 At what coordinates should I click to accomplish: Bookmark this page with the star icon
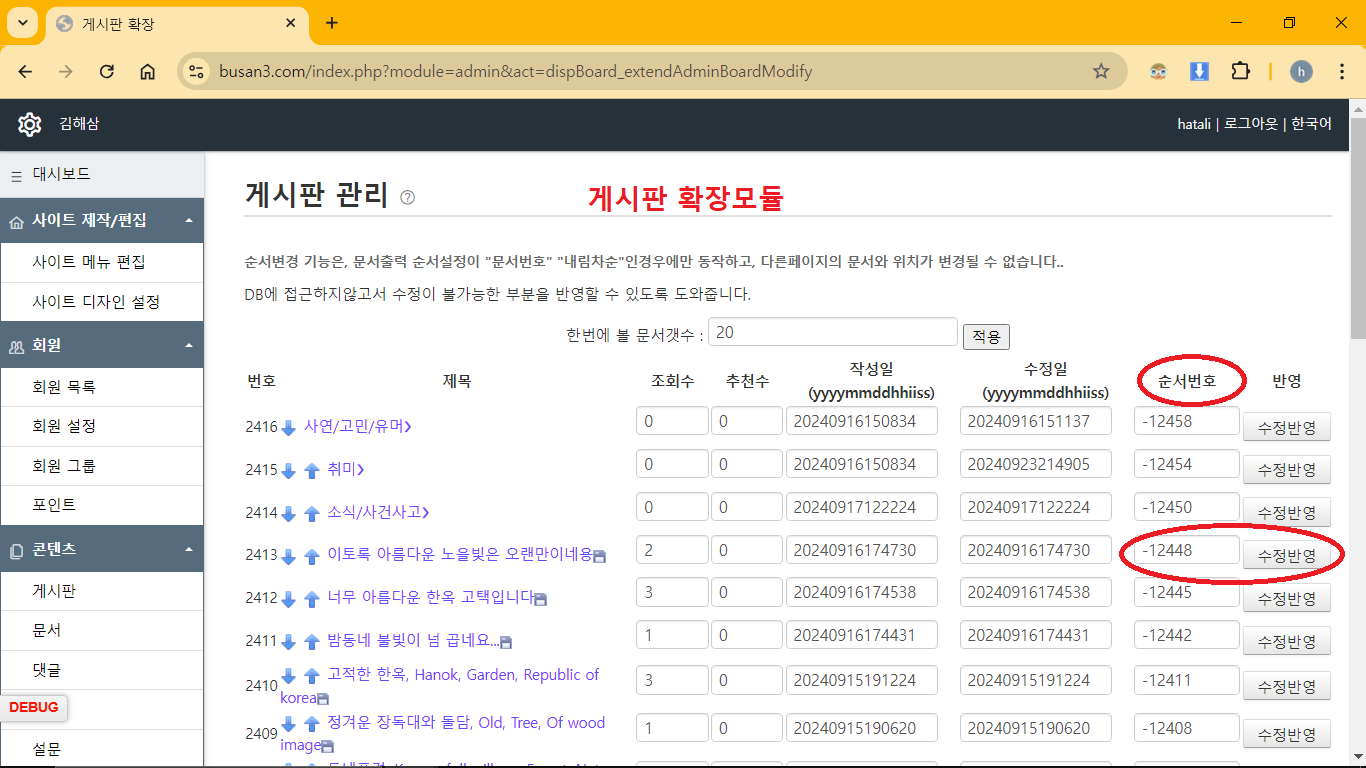(1101, 71)
